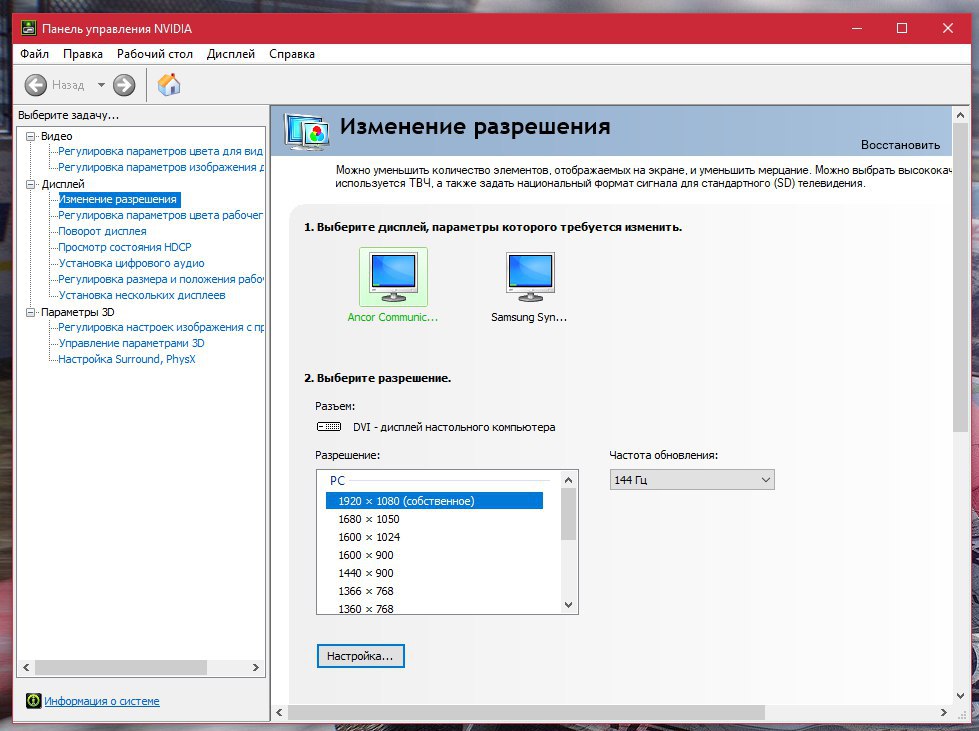Image resolution: width=979 pixels, height=731 pixels.
Task: Collapse the Параметры 3D tree node
Action: [x=31, y=312]
